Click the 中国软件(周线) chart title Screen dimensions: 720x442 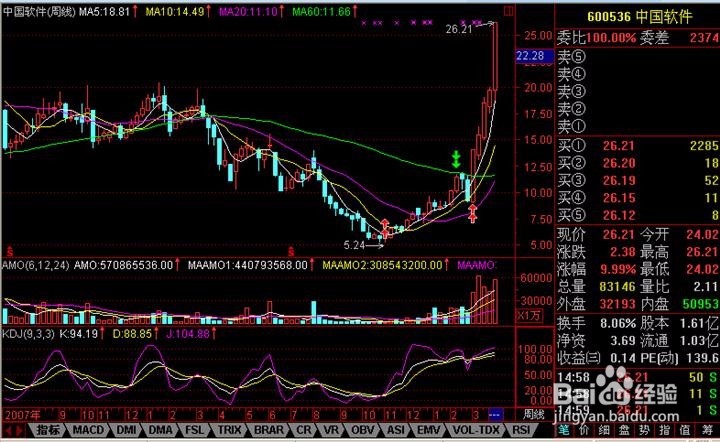(x=39, y=11)
